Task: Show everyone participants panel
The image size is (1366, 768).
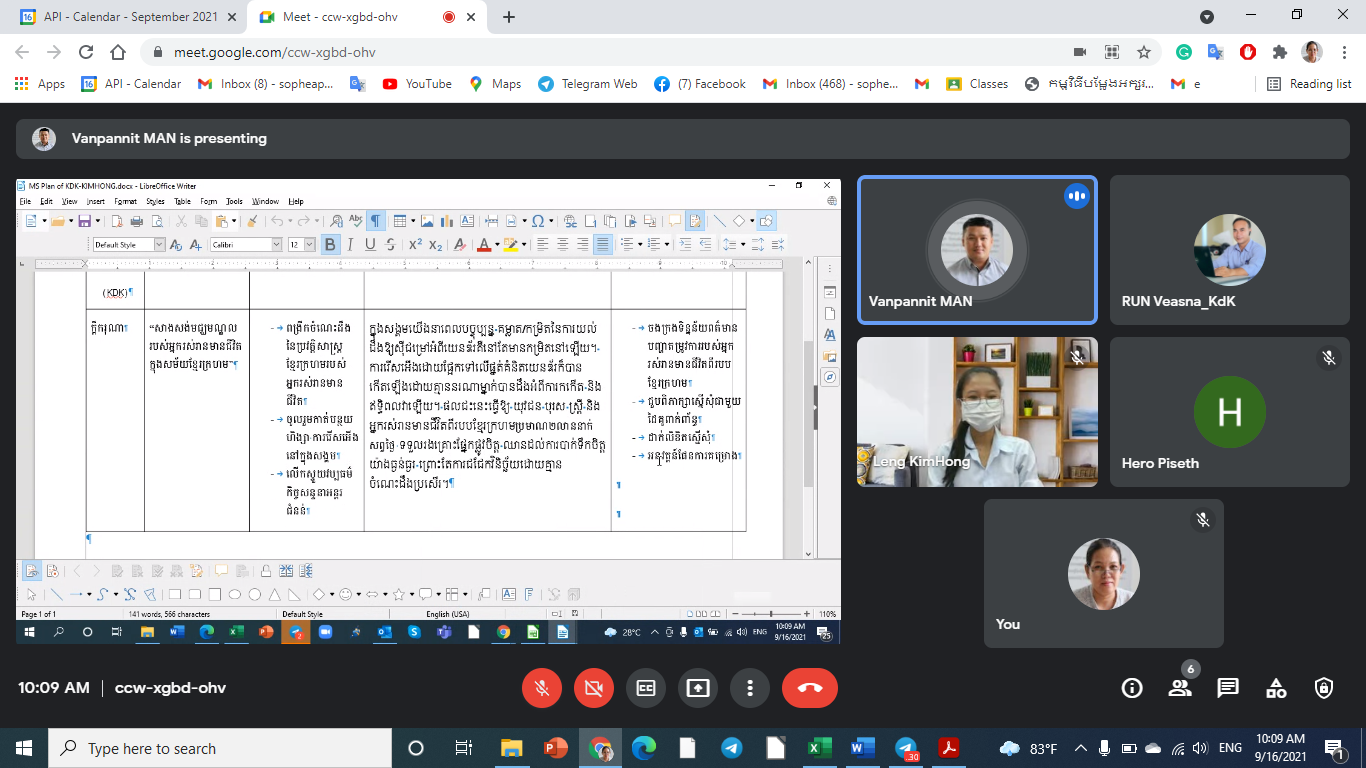Action: click(x=1180, y=688)
